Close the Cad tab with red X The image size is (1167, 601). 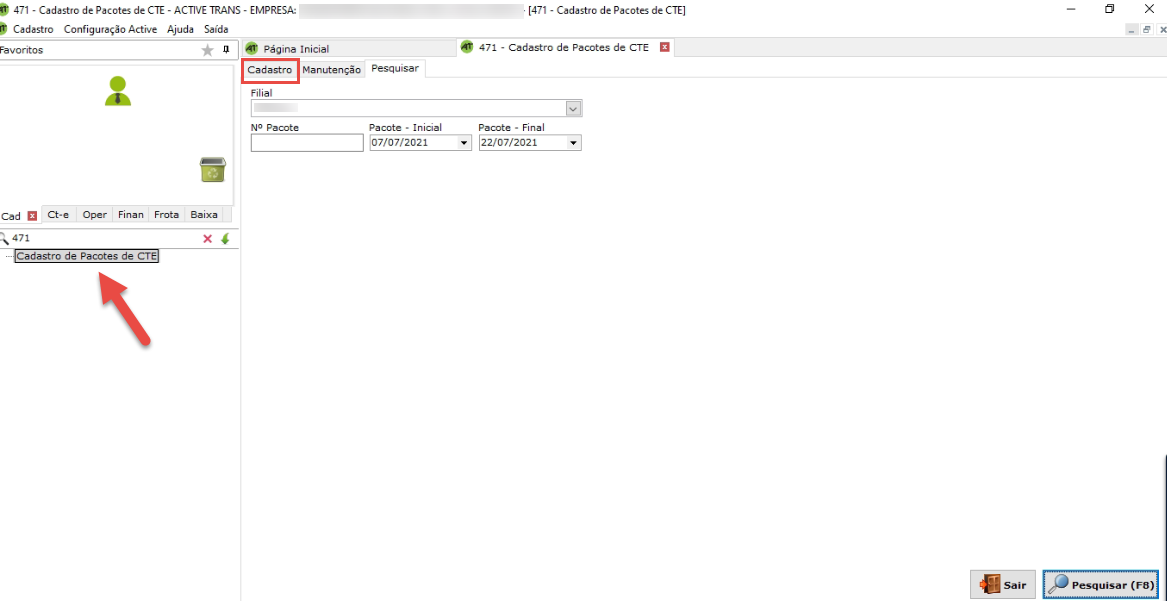tap(32, 215)
